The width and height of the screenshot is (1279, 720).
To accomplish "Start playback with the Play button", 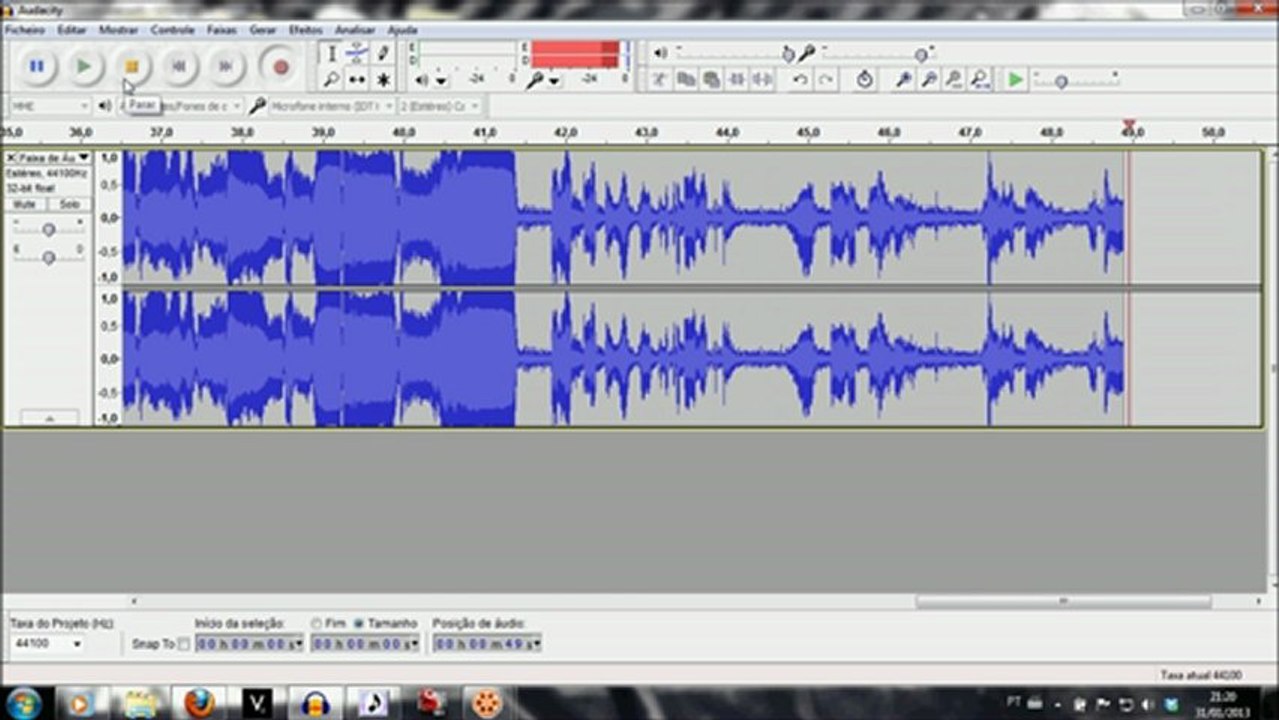I will (x=84, y=66).
